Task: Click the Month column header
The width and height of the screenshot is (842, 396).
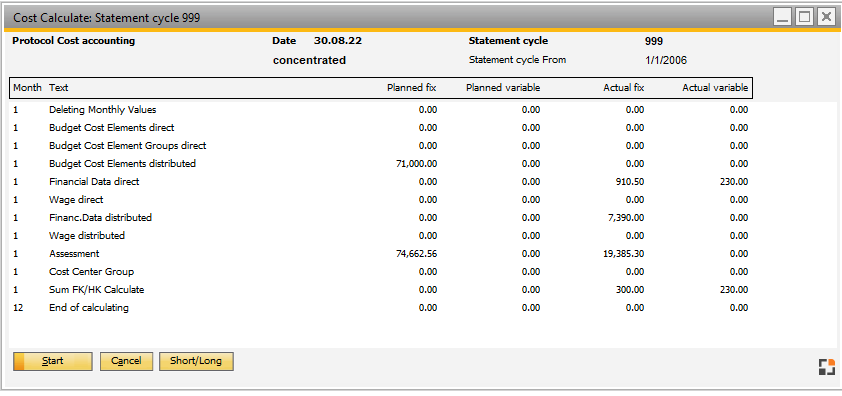Action: pos(27,88)
